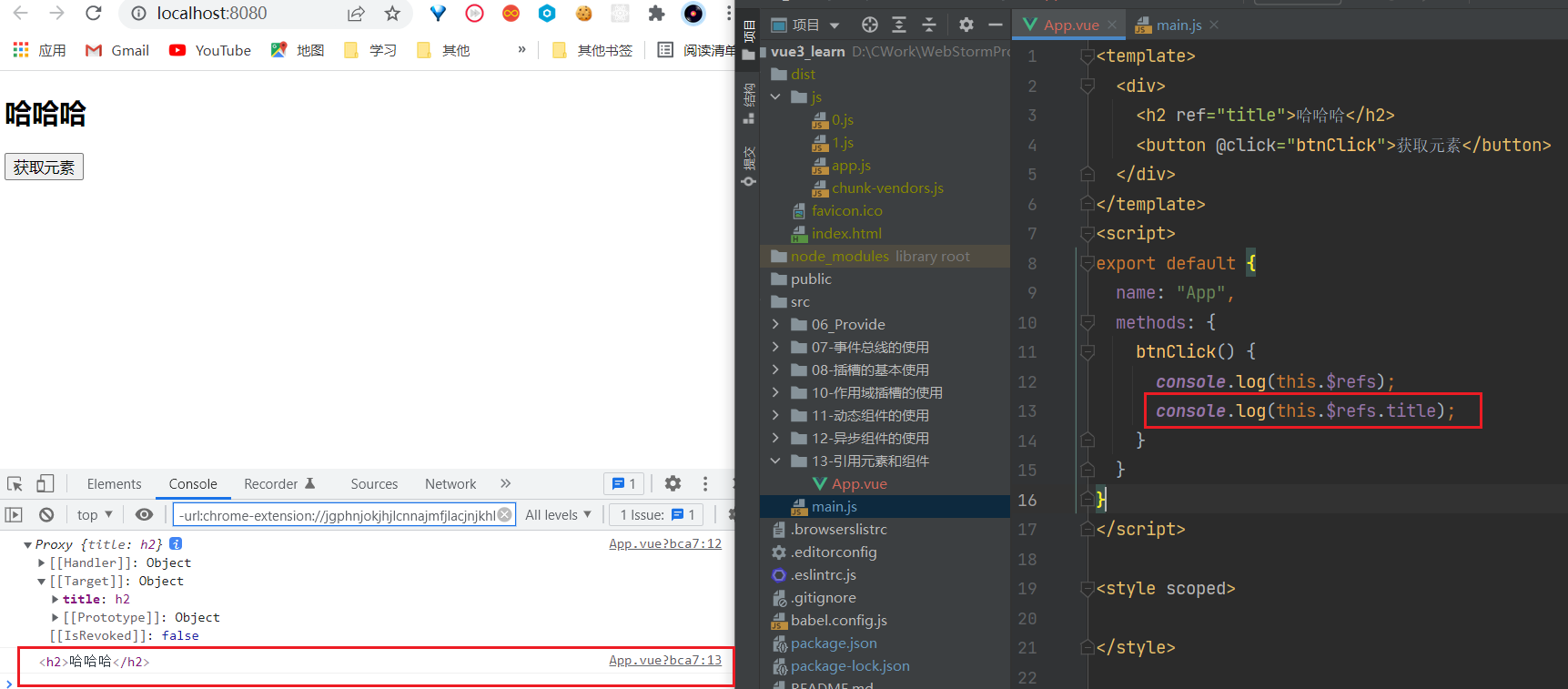Open the 结构 structure side panel
1568x689 pixels.
point(749,102)
